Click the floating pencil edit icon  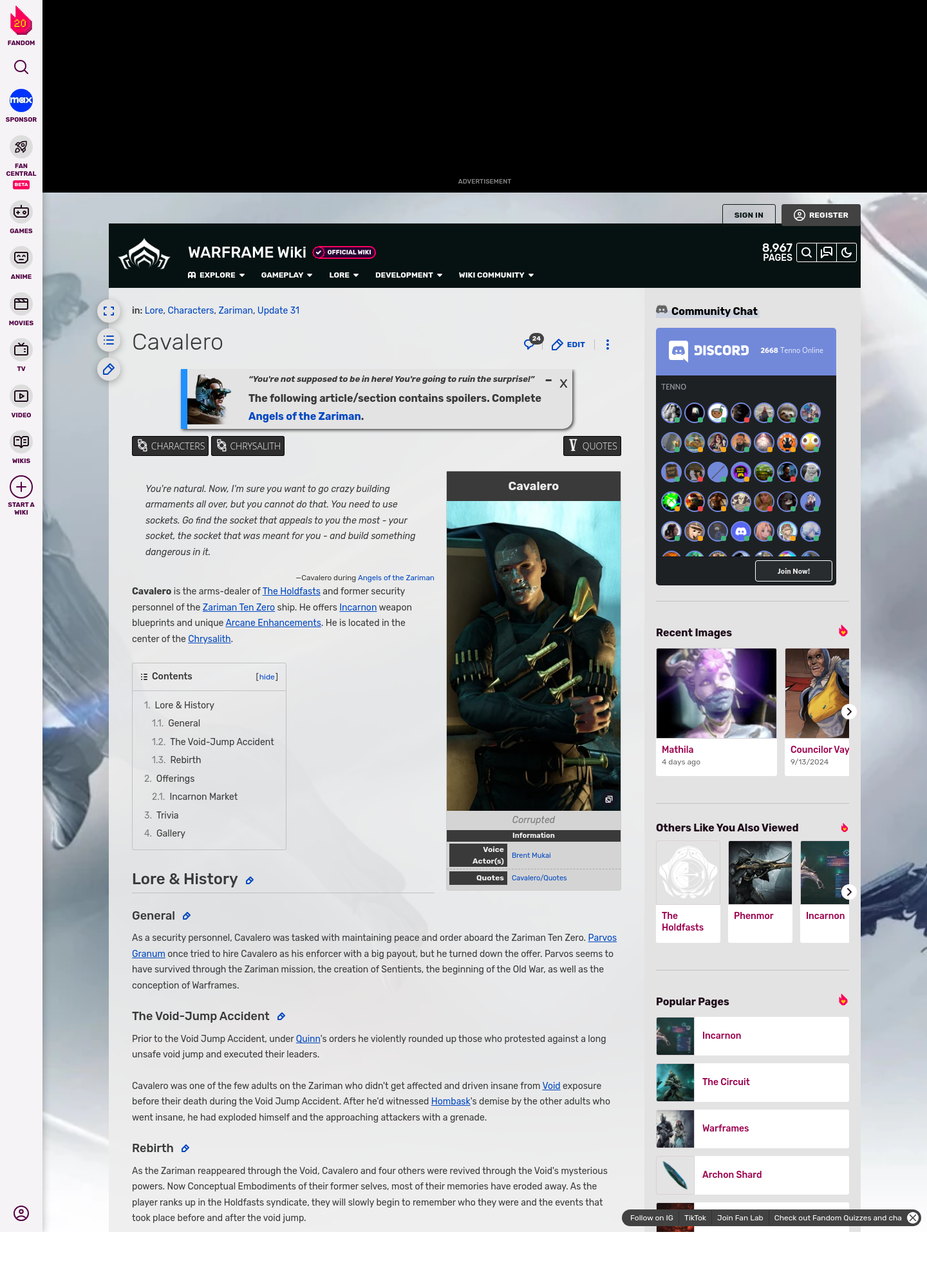[109, 369]
